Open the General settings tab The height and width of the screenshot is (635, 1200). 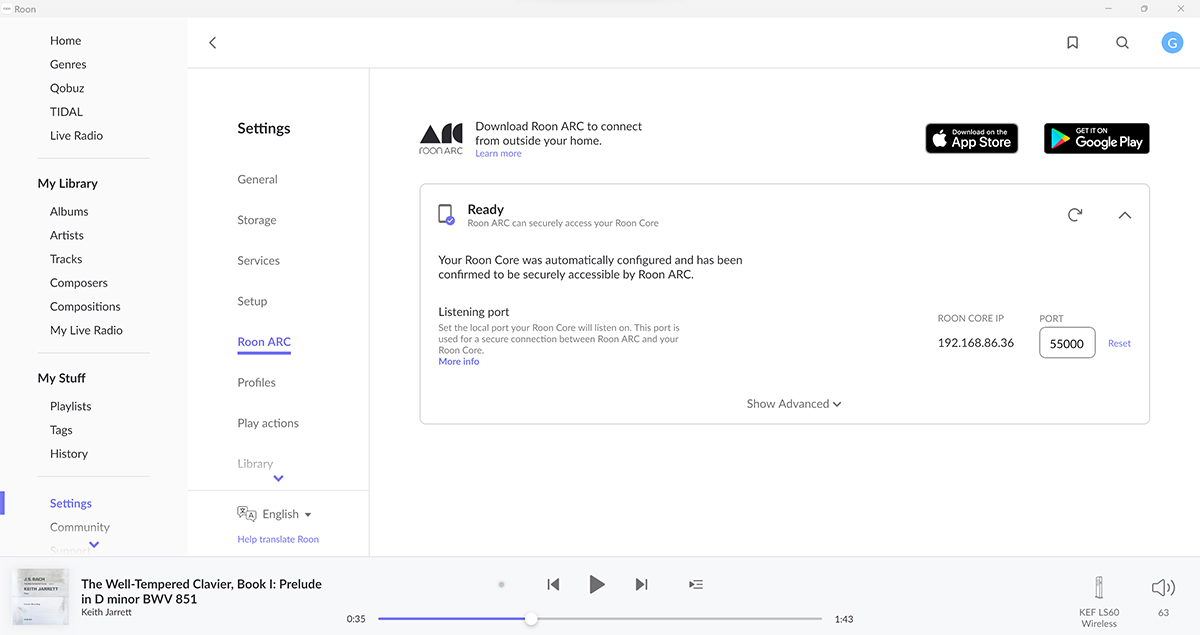point(257,180)
